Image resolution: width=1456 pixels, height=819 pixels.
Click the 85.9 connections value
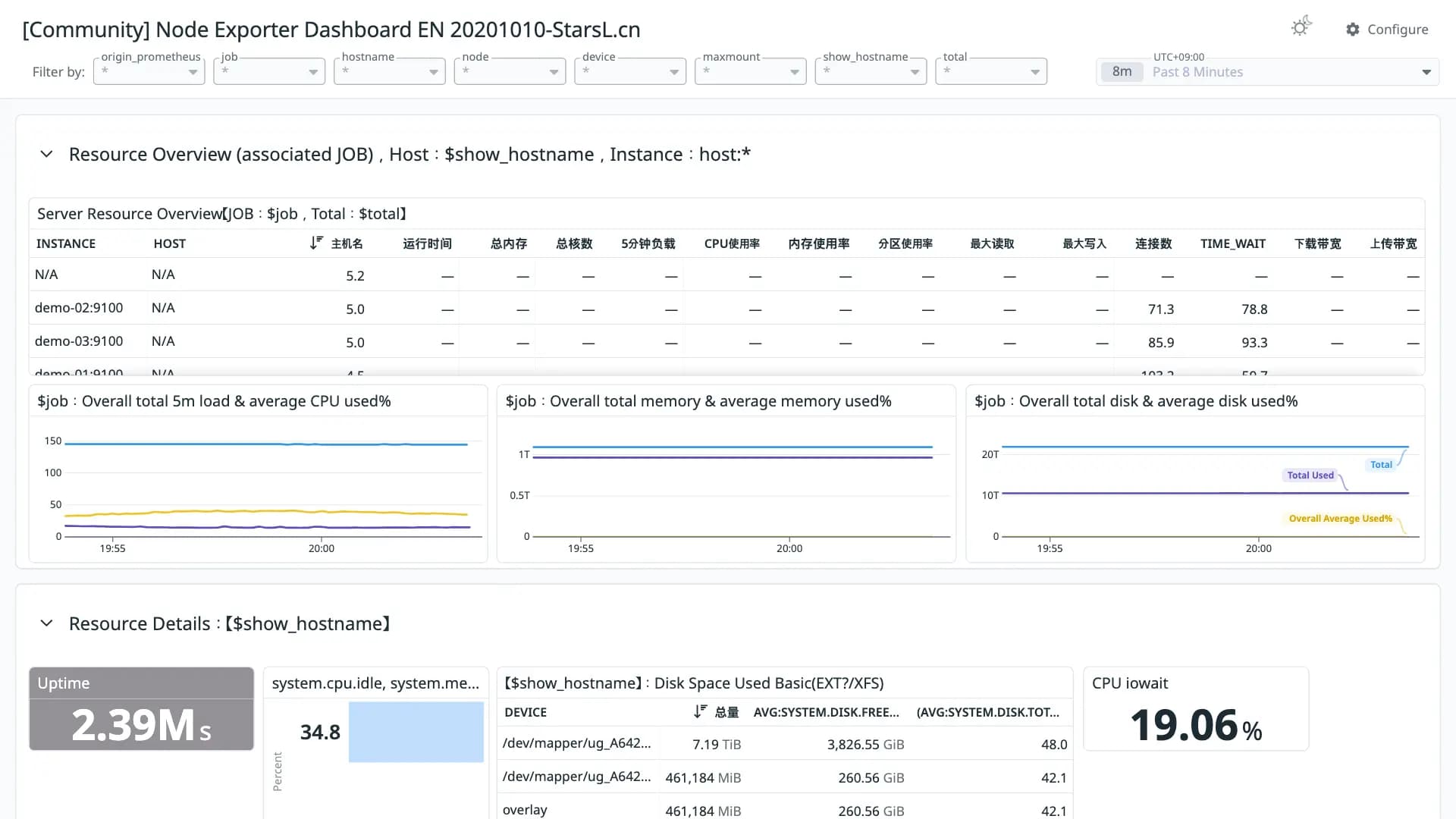tap(1161, 343)
